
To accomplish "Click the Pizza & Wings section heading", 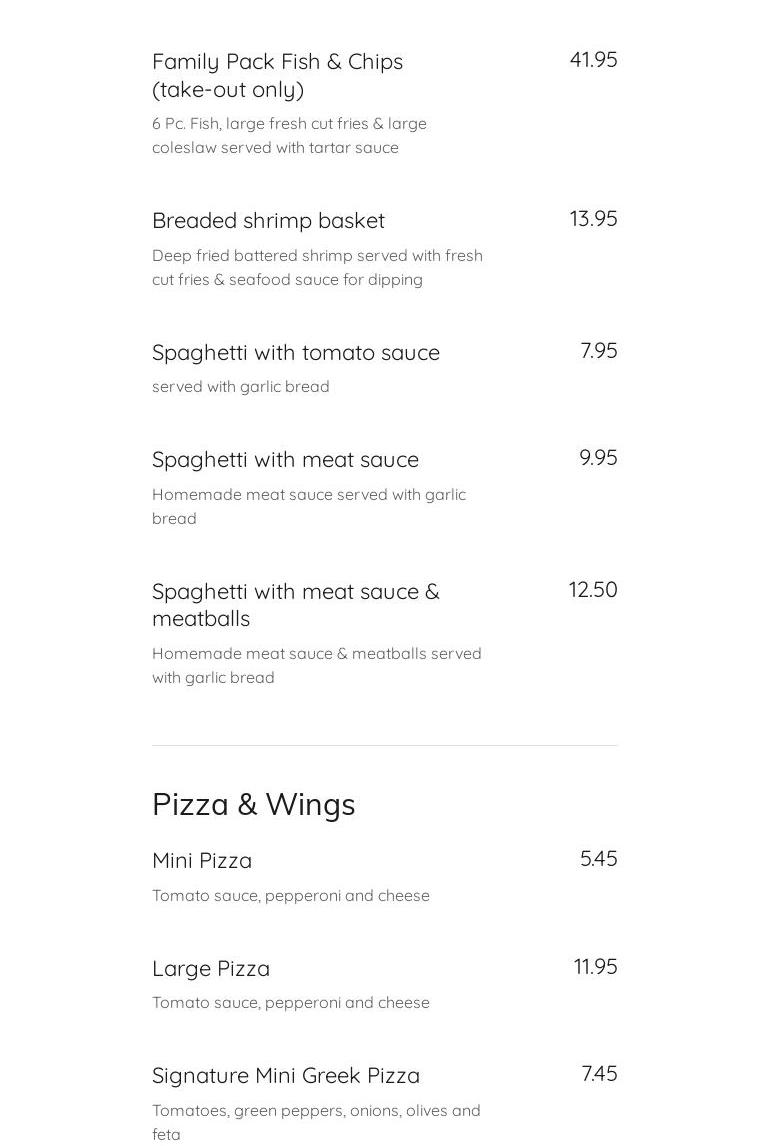I will [254, 805].
